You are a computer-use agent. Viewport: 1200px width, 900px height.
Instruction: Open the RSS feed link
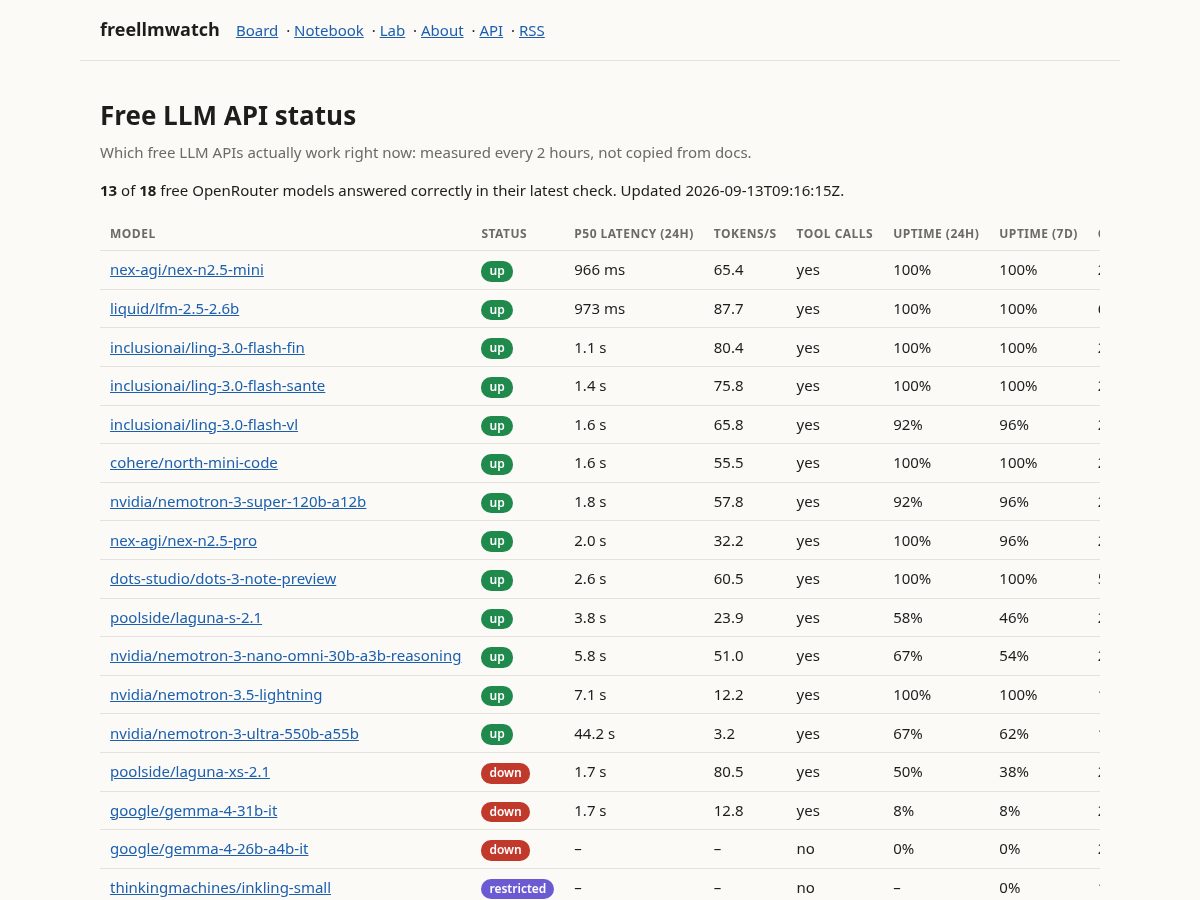pyautogui.click(x=532, y=31)
